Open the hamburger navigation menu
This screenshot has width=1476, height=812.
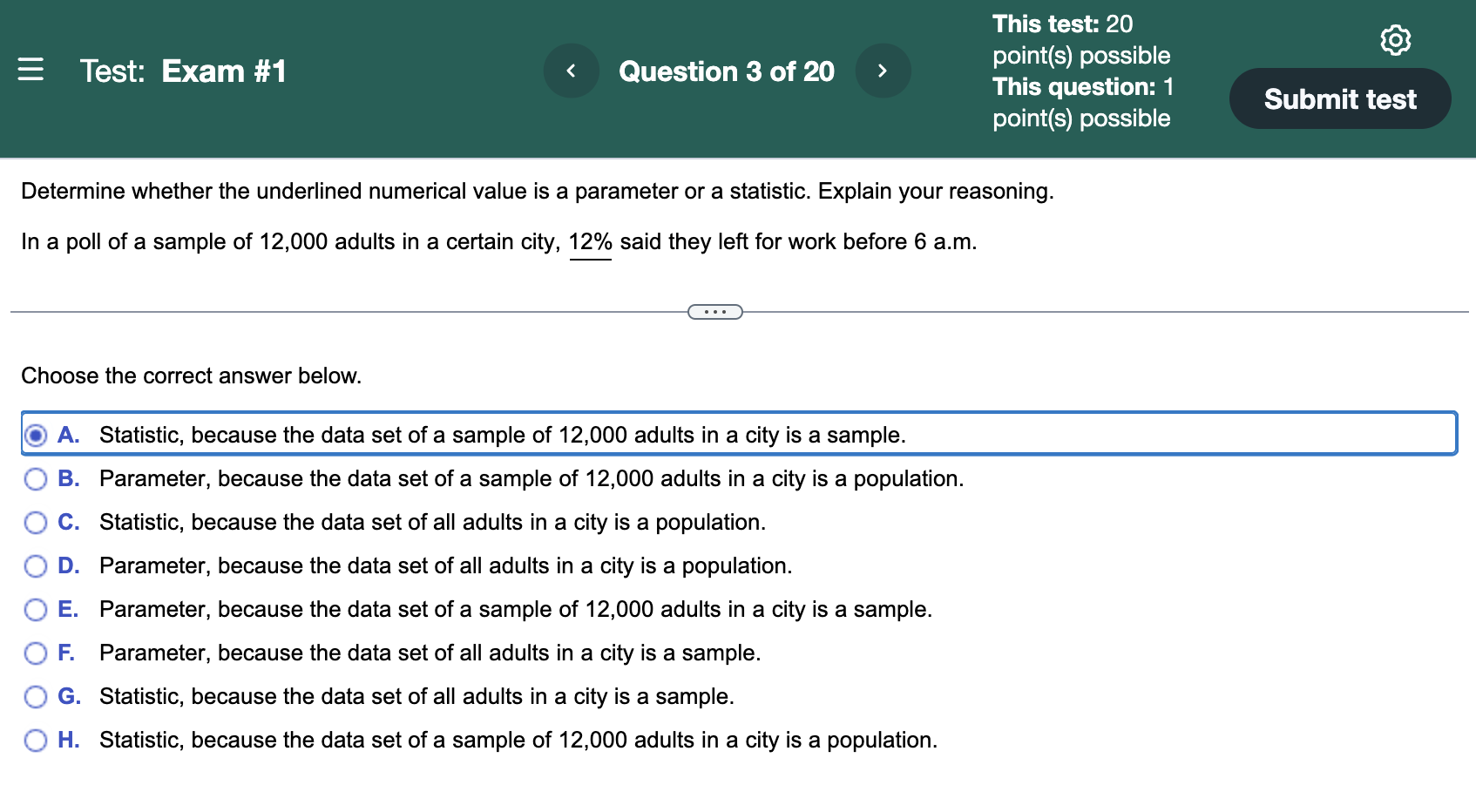(31, 71)
